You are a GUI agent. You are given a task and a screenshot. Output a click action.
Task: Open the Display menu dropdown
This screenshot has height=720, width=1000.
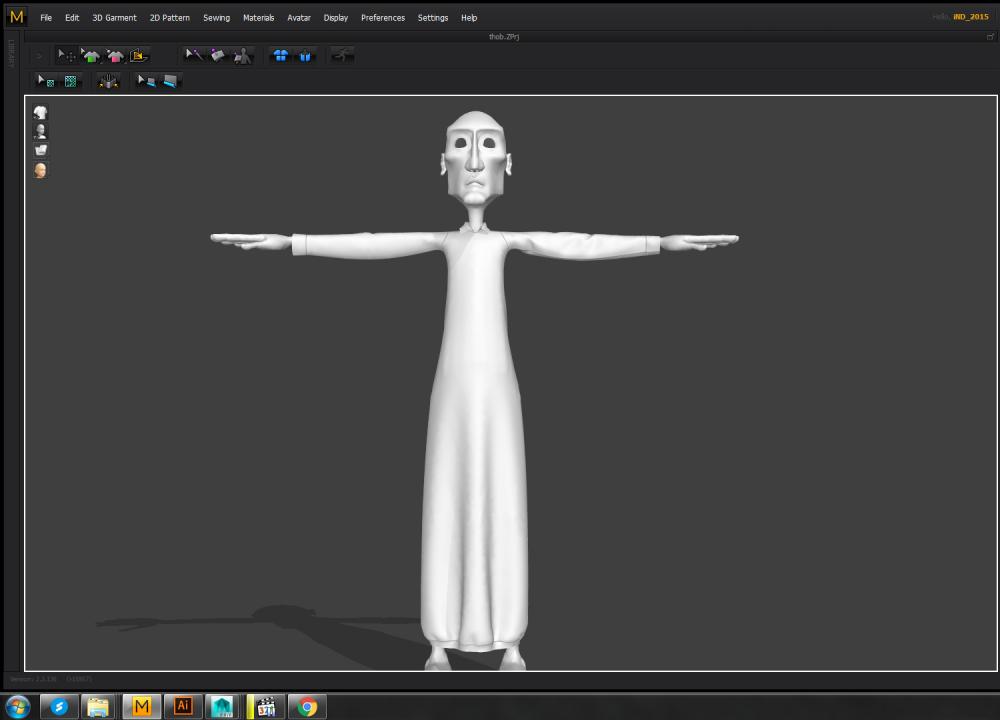[x=335, y=18]
